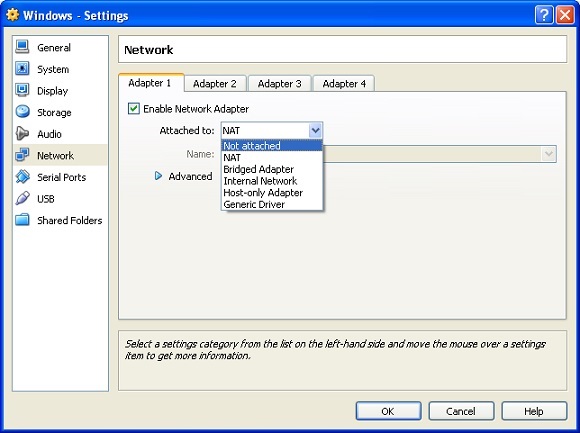
Task: Click the USB category plug icon
Action: [22, 198]
